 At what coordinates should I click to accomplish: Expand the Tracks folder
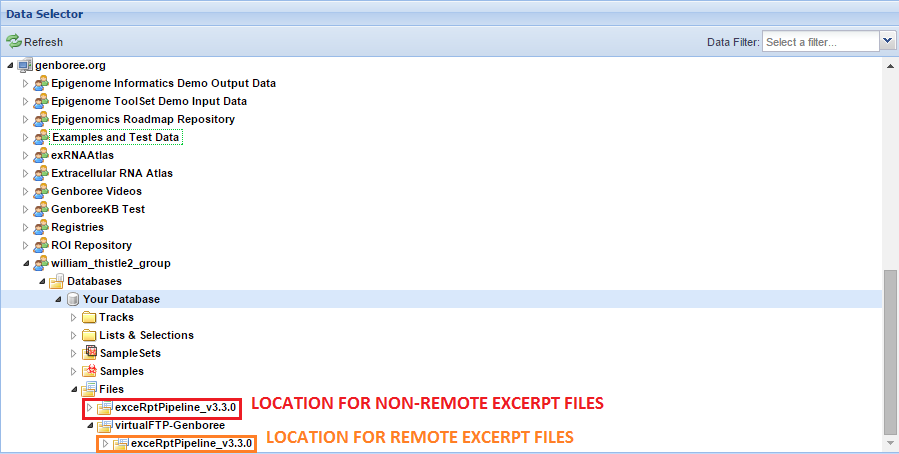74,317
